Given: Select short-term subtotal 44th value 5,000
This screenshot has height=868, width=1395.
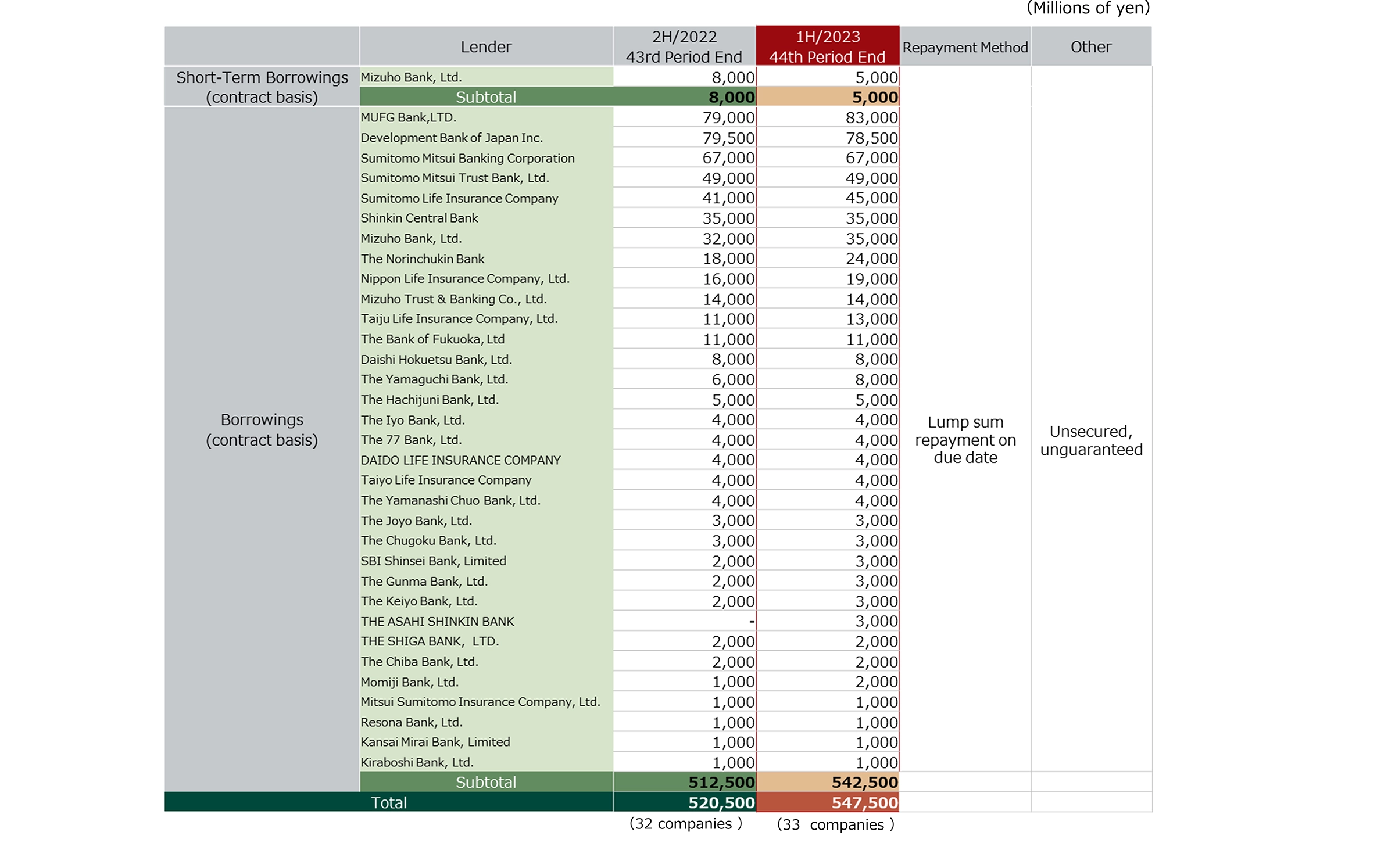Looking at the screenshot, I should pyautogui.click(x=875, y=97).
